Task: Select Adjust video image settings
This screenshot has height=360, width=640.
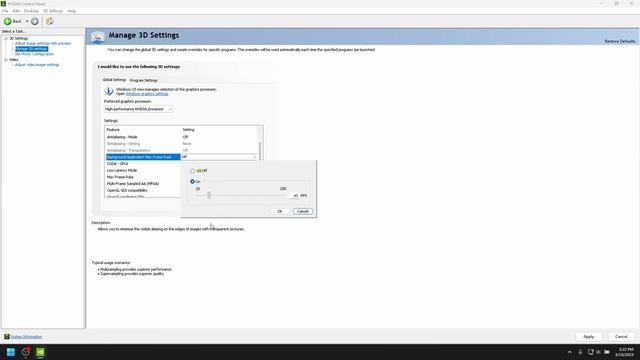Action: pyautogui.click(x=37, y=64)
